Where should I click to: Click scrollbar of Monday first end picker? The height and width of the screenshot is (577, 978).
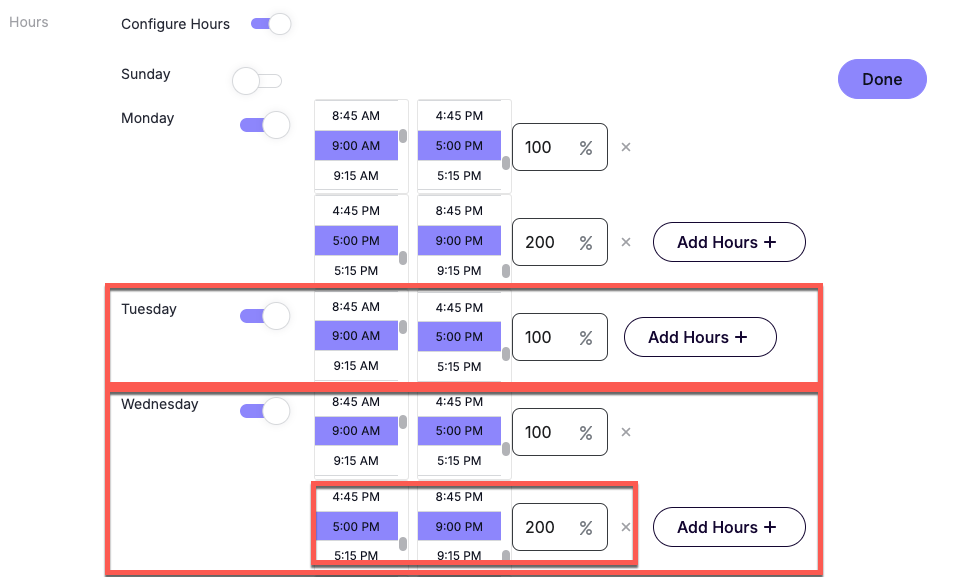click(x=506, y=163)
